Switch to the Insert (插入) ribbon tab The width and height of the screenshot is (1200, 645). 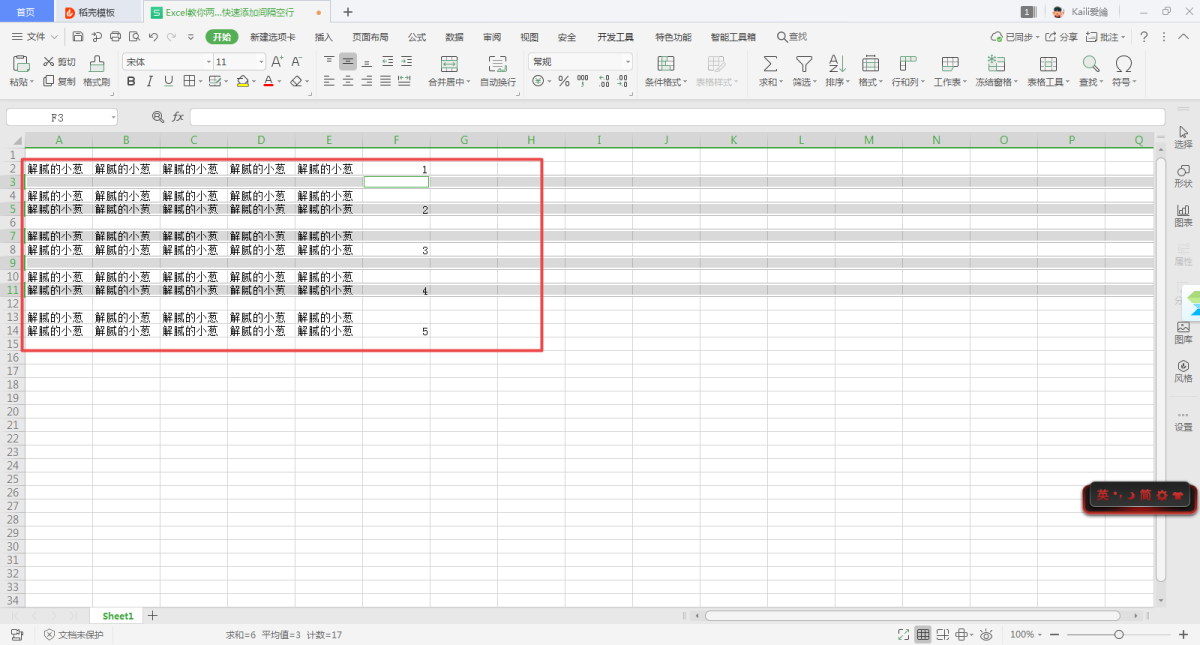[324, 37]
